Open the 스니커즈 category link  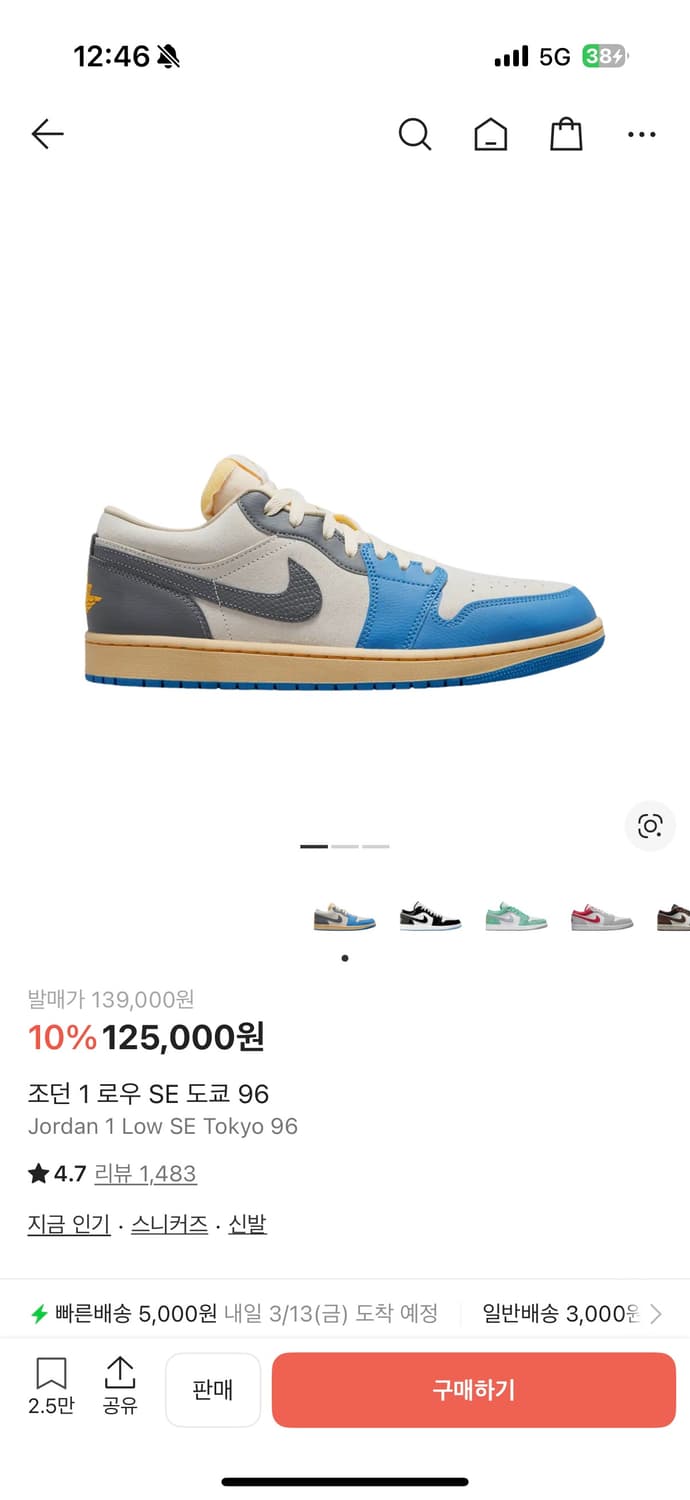click(x=170, y=1224)
